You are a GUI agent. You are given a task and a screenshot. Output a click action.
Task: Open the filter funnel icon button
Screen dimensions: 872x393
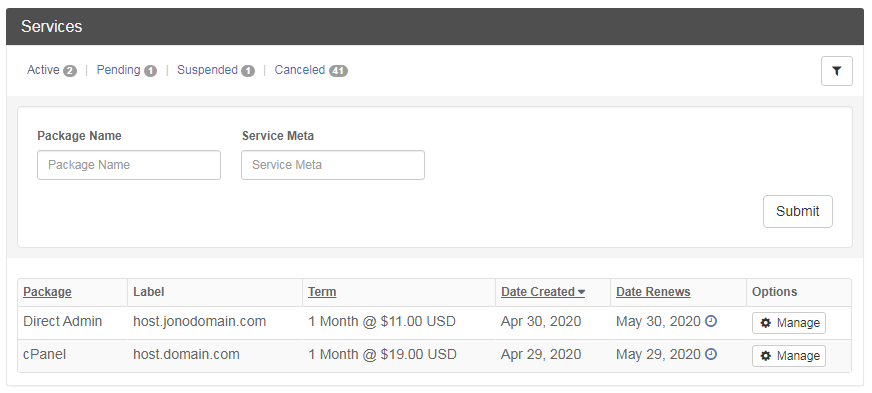(x=836, y=71)
